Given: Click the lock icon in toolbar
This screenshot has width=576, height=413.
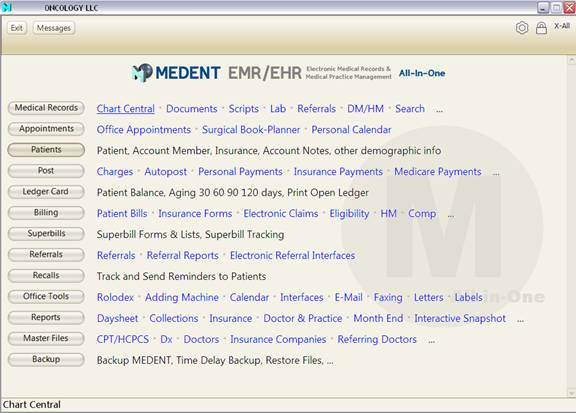Looking at the screenshot, I should click(x=541, y=28).
